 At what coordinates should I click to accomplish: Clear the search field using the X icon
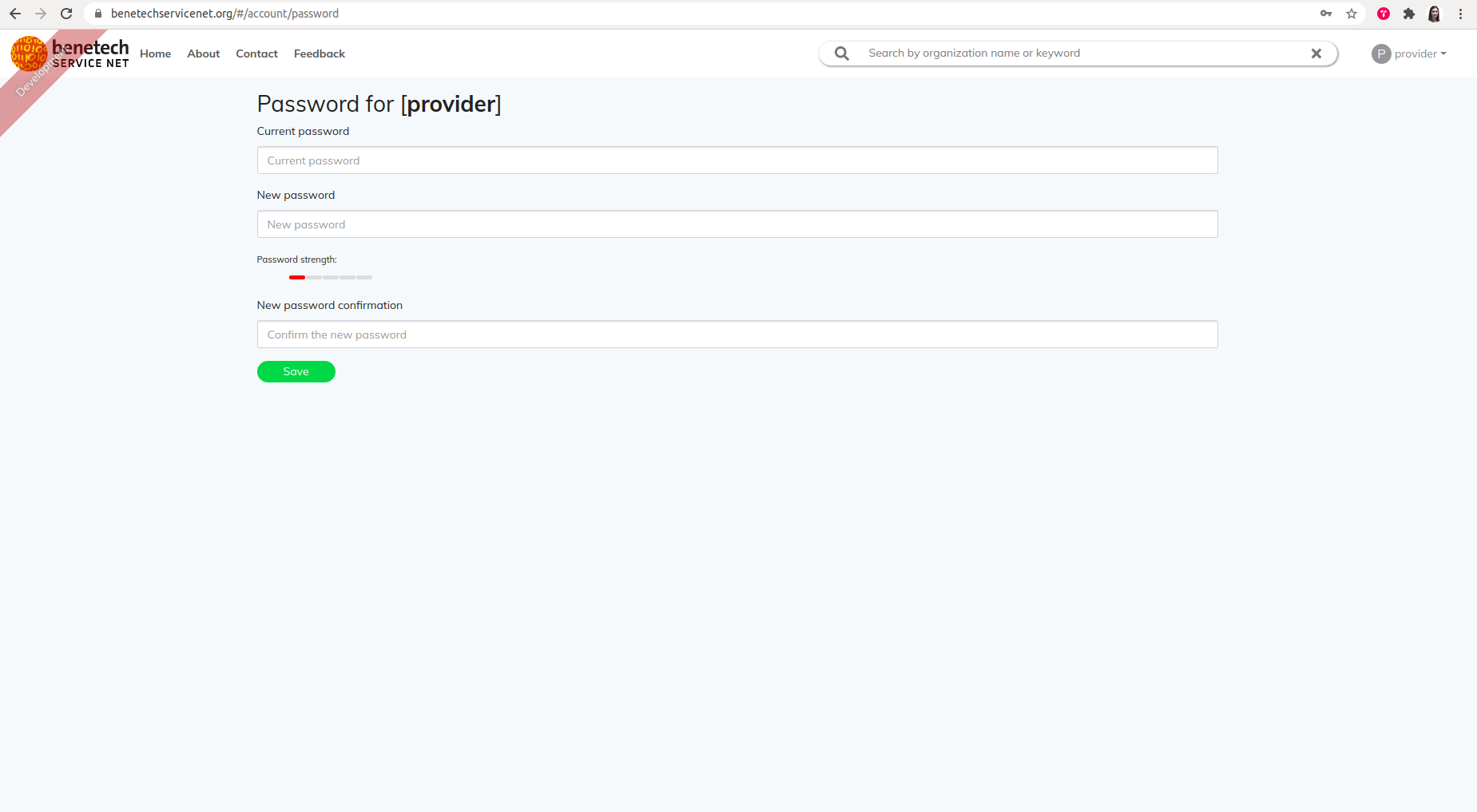[x=1315, y=53]
